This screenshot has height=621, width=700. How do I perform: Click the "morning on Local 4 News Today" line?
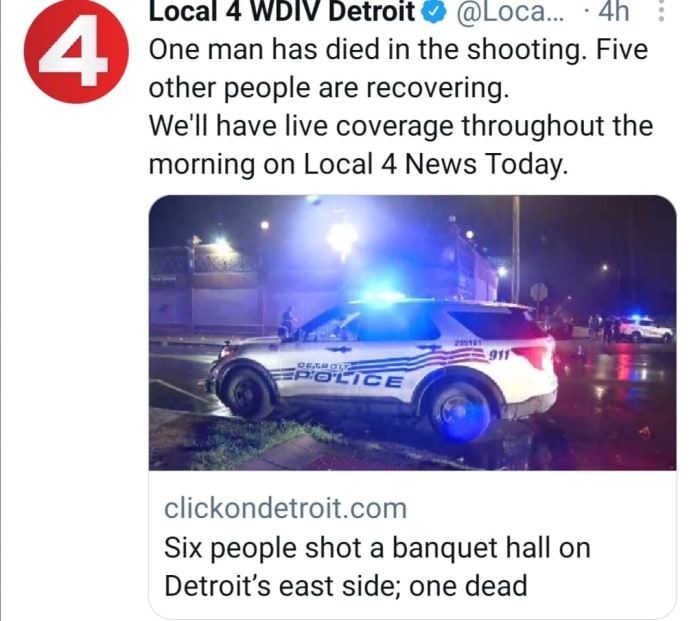(358, 164)
